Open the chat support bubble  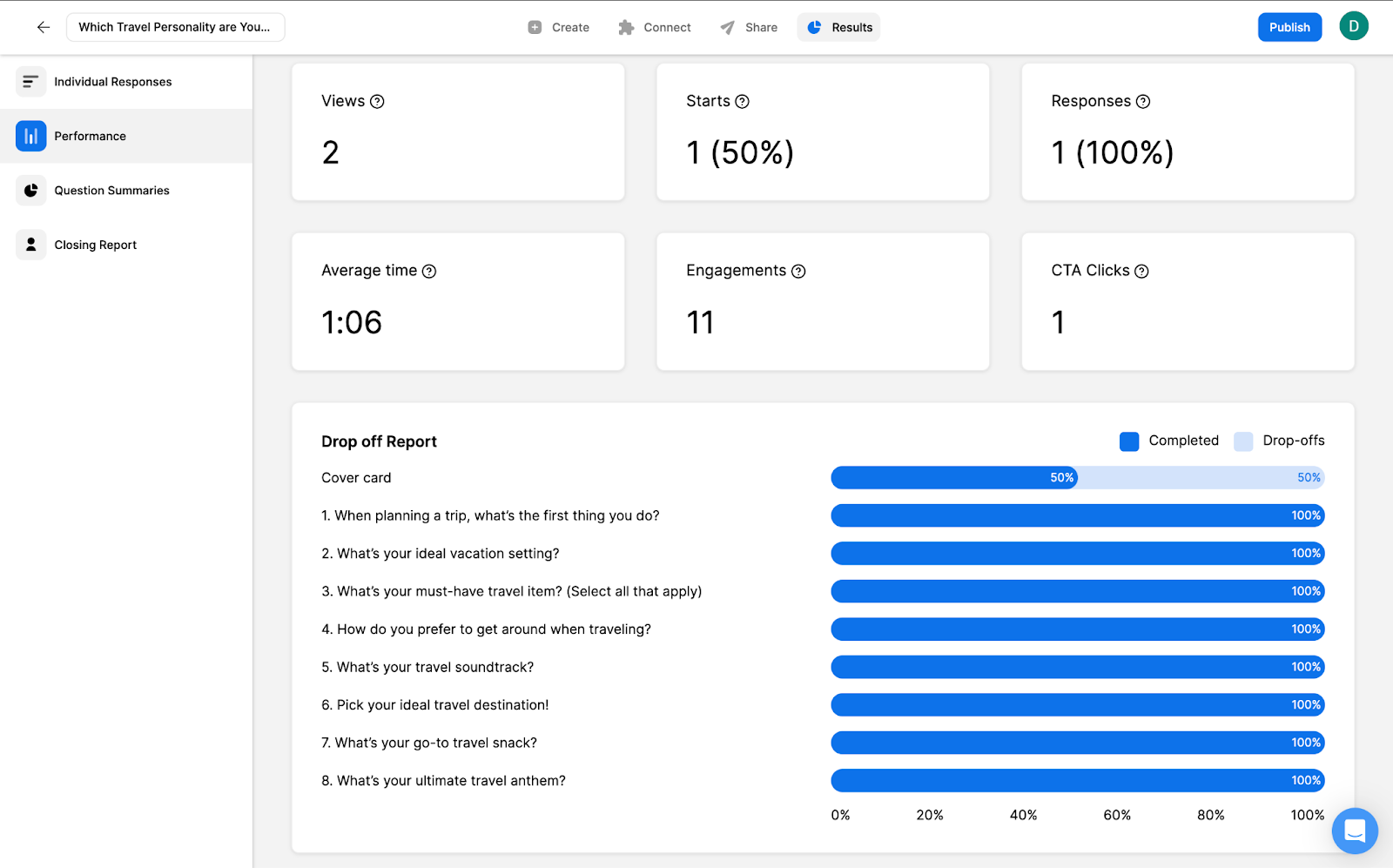click(1354, 831)
